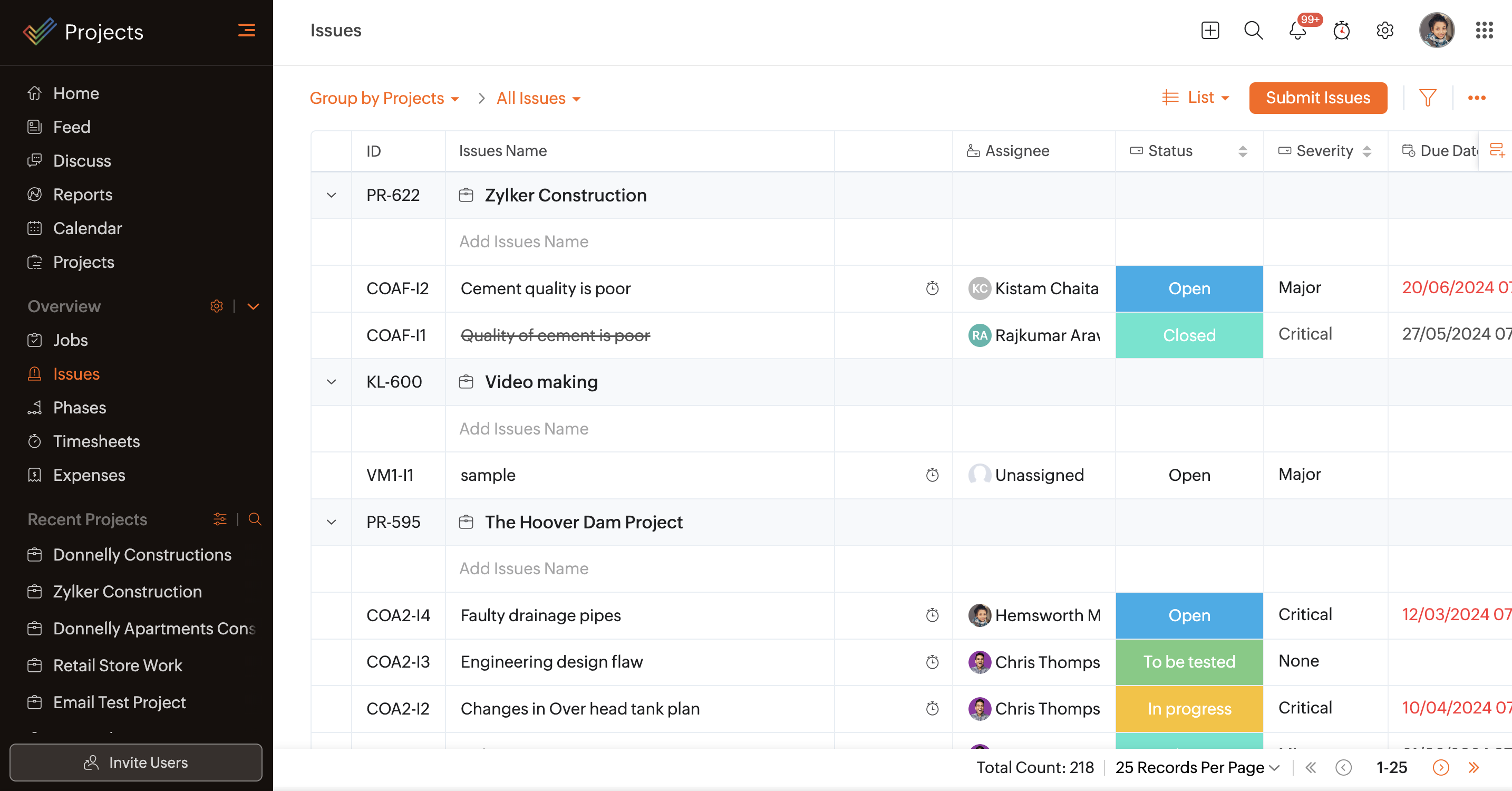Collapse the sidebar with hamburger icon
The image size is (1512, 791).
pyautogui.click(x=247, y=30)
